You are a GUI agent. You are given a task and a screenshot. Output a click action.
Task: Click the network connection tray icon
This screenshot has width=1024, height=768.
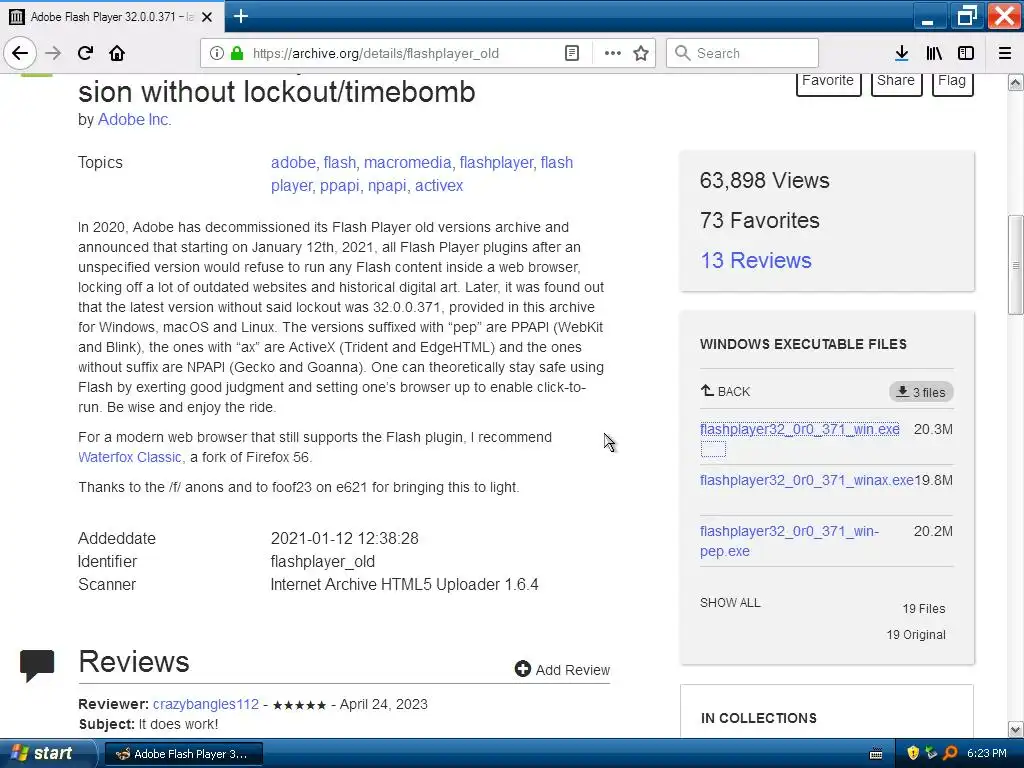932,753
